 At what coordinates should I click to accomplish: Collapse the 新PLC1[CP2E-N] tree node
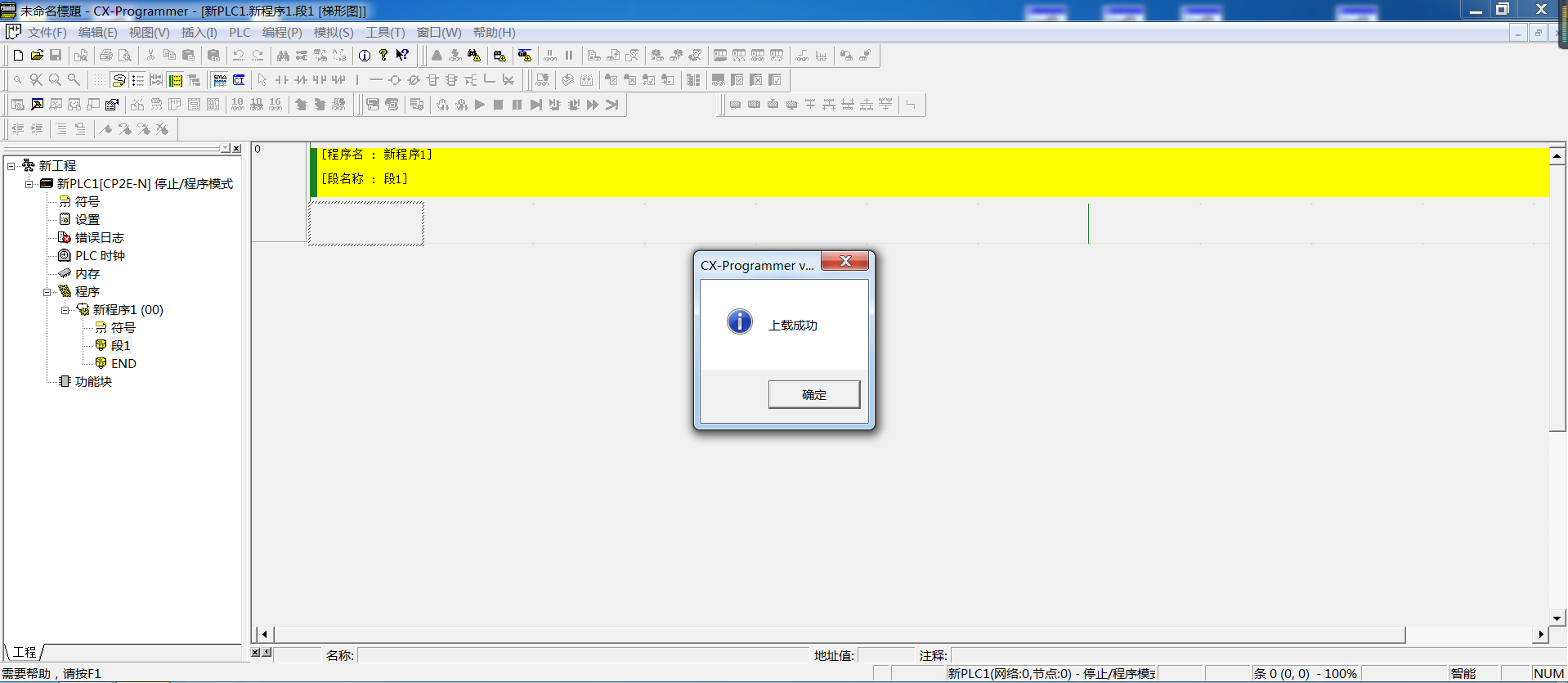[29, 184]
